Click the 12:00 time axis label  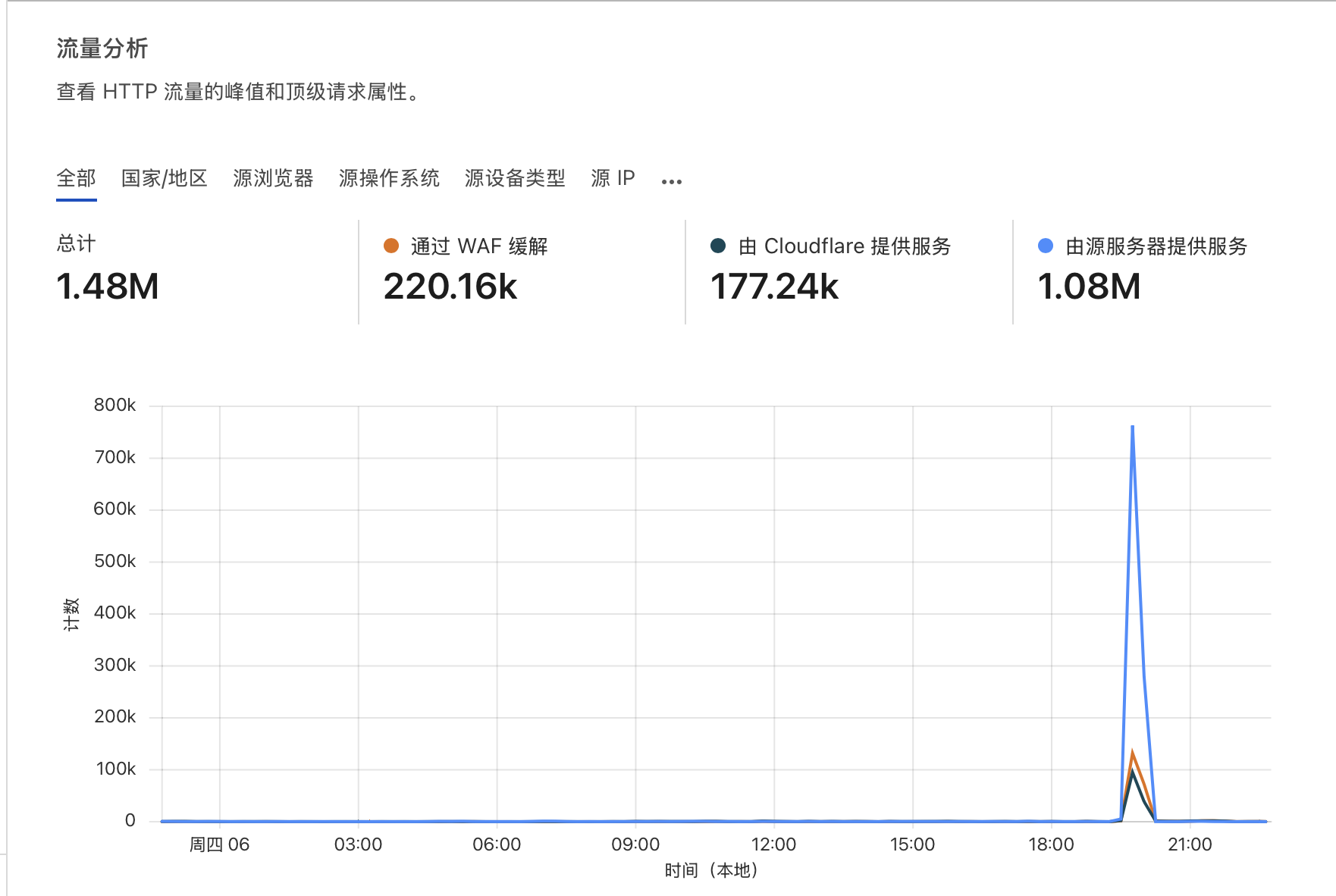(773, 844)
